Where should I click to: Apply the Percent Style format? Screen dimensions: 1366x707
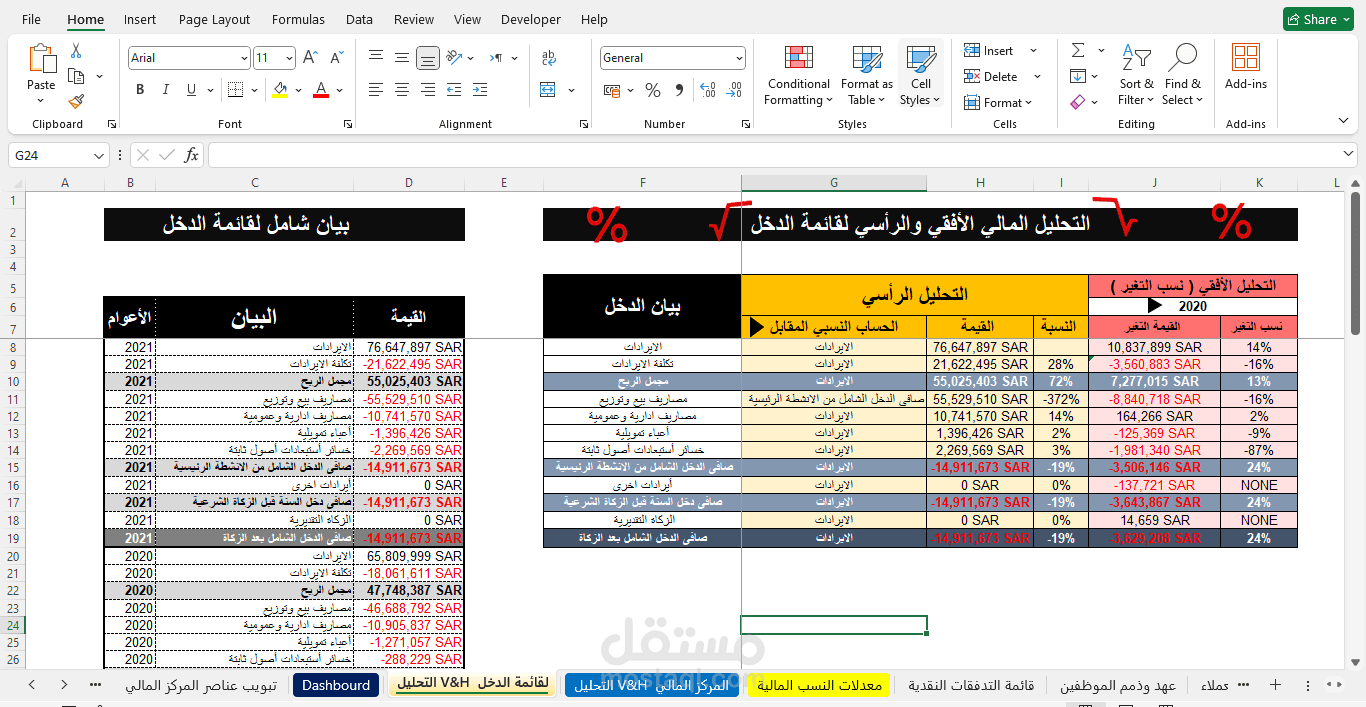[x=653, y=90]
